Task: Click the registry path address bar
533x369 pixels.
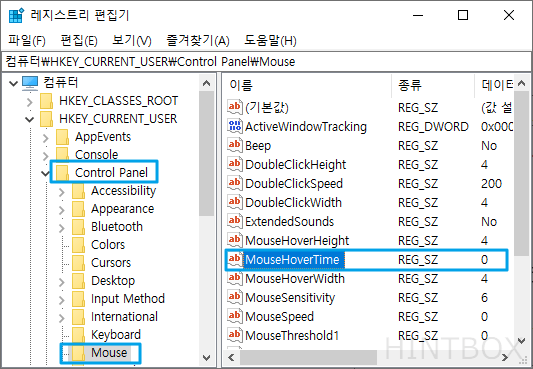Action: (x=266, y=62)
